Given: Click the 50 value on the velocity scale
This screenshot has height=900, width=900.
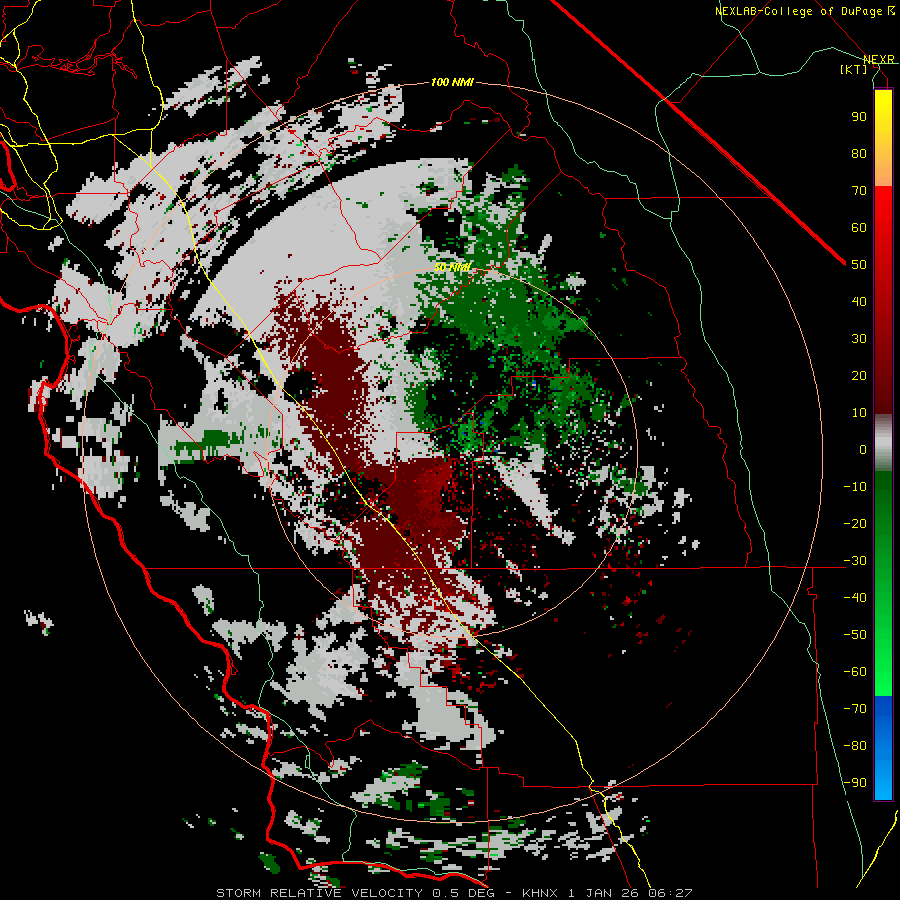Looking at the screenshot, I should 859,265.
